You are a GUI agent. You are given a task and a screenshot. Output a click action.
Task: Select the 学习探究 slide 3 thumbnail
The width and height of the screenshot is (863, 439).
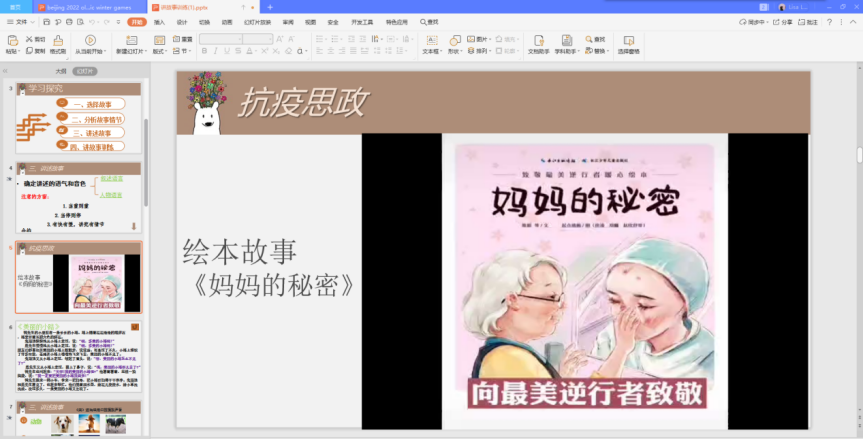coord(78,117)
